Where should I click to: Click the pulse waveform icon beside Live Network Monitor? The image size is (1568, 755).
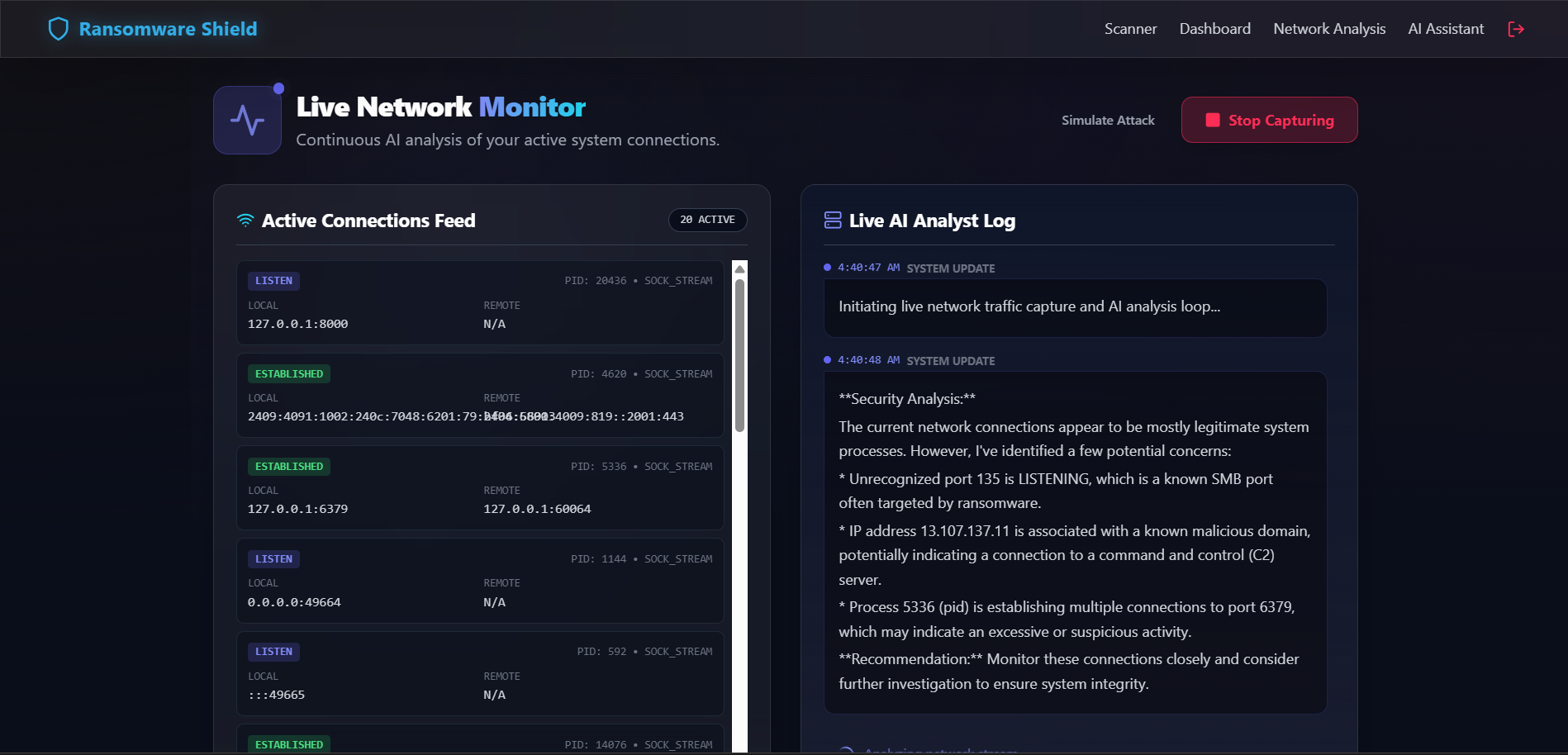[246, 120]
